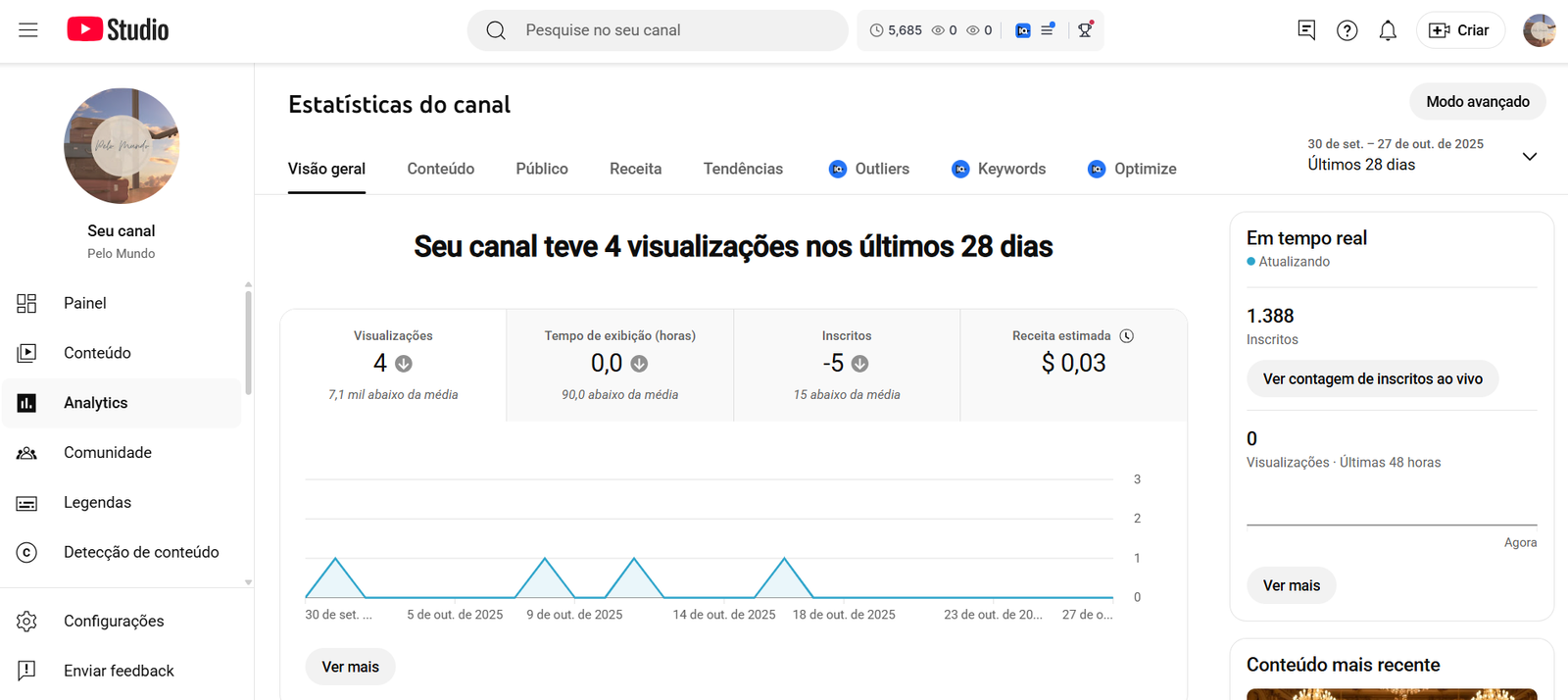Switch to the Conteúdo analytics tab
The width and height of the screenshot is (1568, 700).
point(441,169)
